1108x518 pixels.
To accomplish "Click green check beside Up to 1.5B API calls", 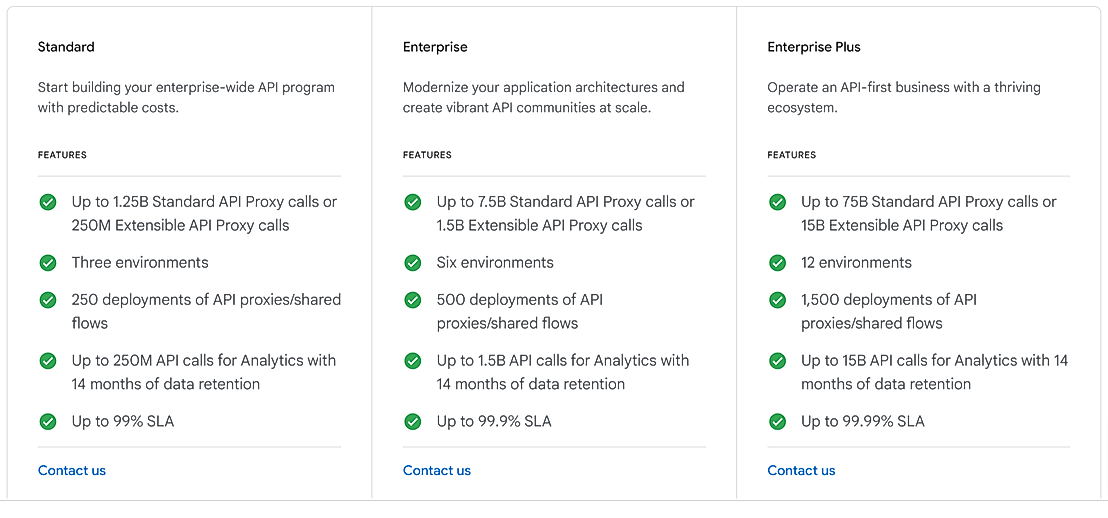I will [x=413, y=361].
